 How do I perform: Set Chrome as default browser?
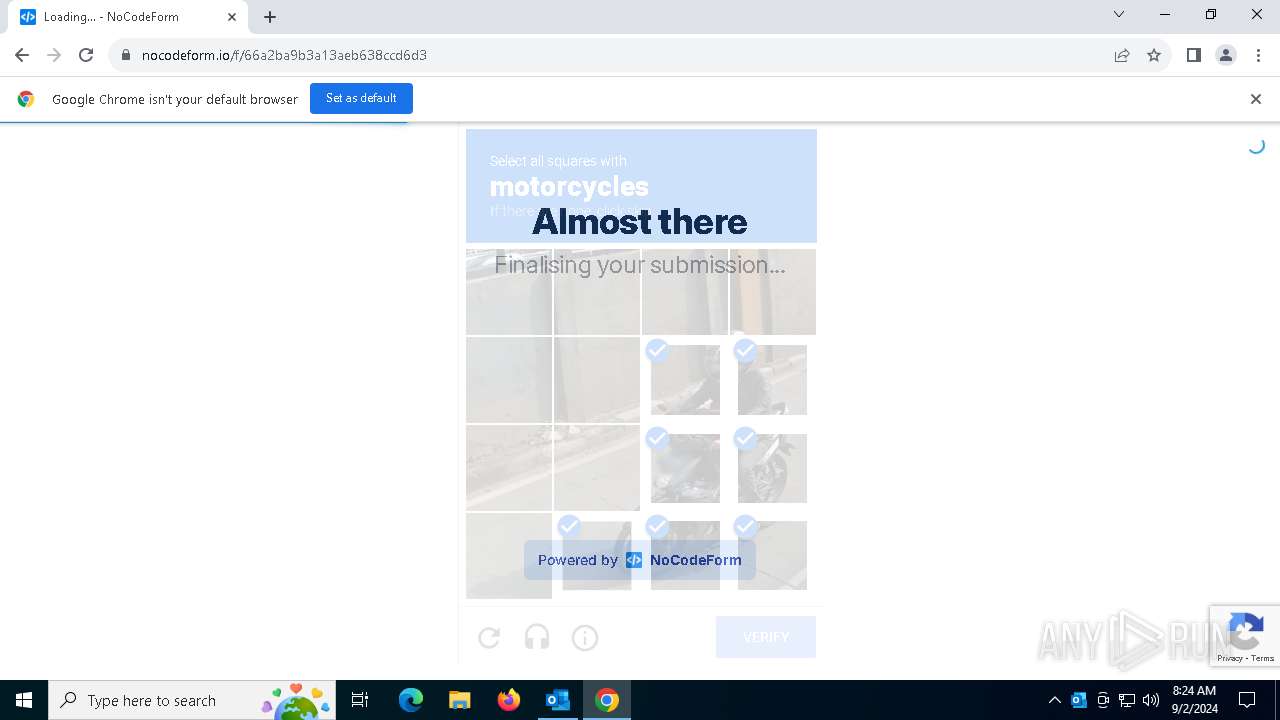click(361, 98)
